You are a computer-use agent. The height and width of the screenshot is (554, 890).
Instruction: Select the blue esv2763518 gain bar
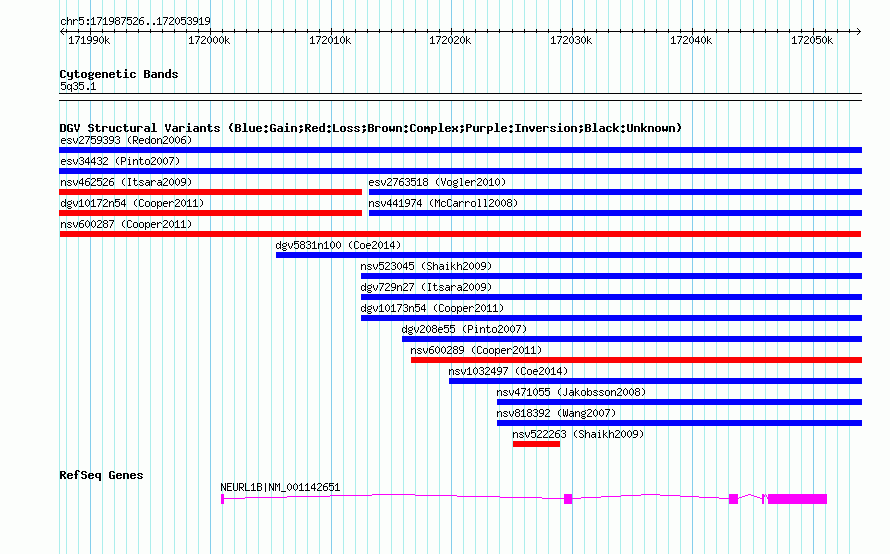pos(615,192)
